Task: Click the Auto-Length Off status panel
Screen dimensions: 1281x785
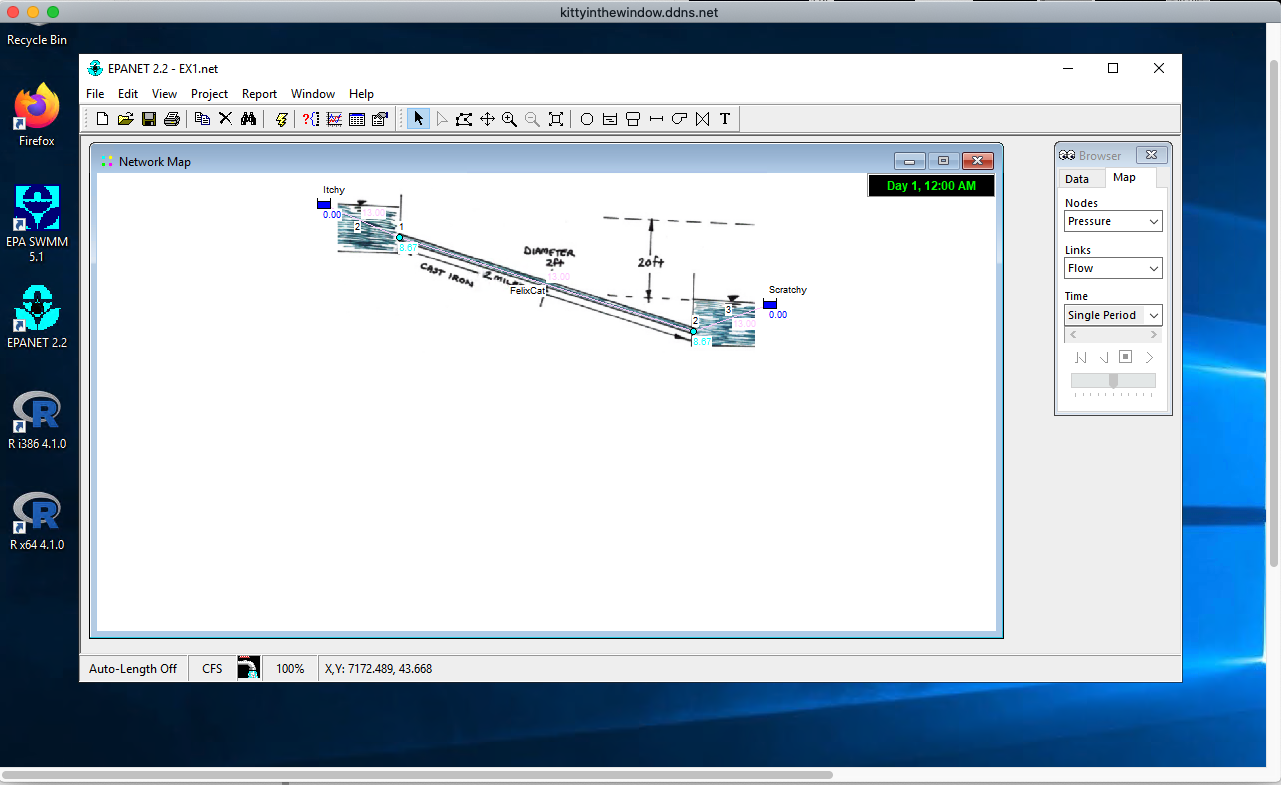Action: tap(133, 669)
